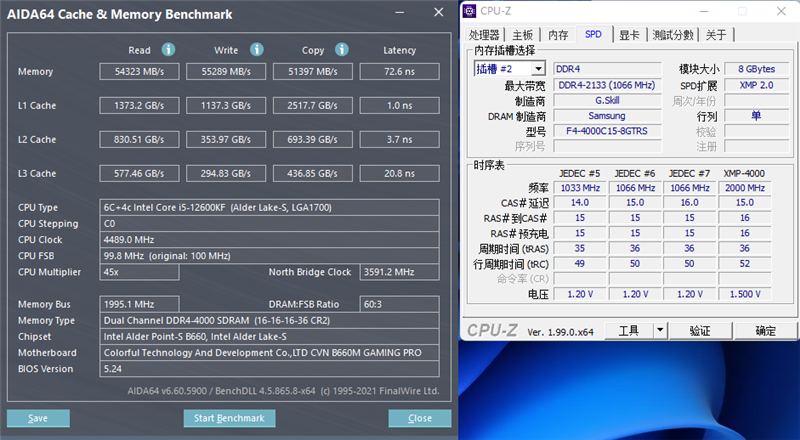Click North Bridge Clock value 3591.2 MHz
This screenshot has width=800, height=440.
point(399,272)
